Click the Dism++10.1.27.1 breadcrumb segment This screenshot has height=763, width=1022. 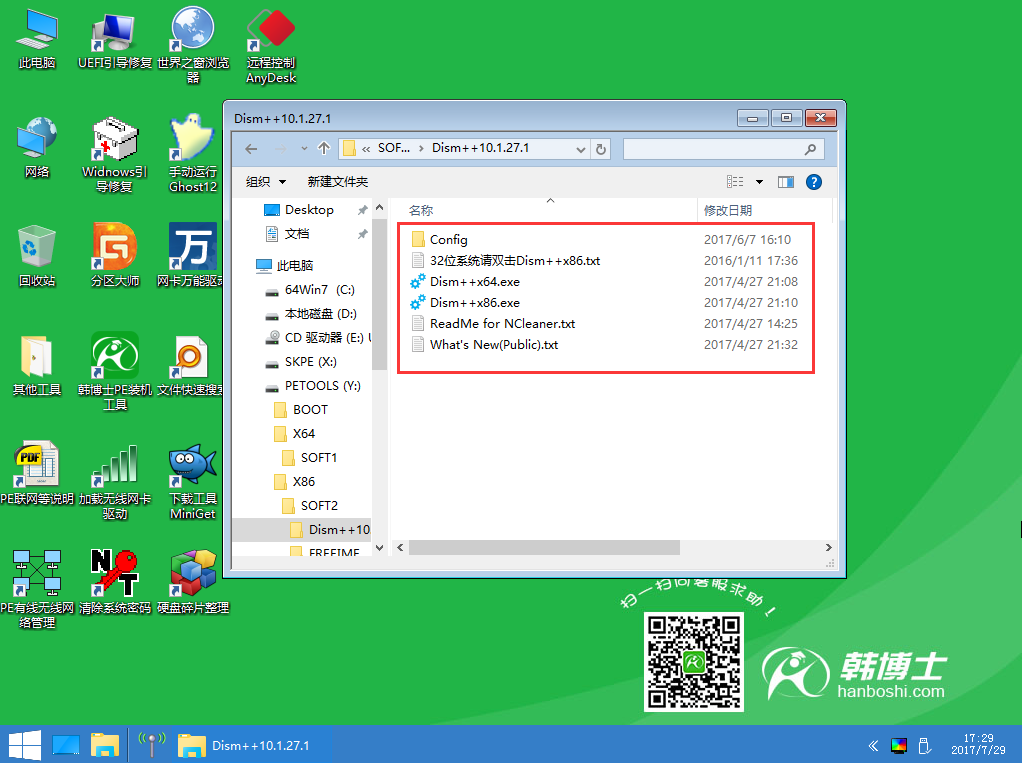point(480,148)
